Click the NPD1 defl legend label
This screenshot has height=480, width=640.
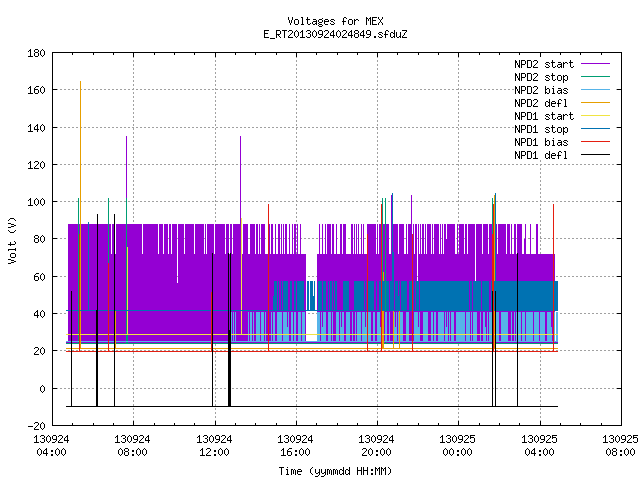click(541, 156)
